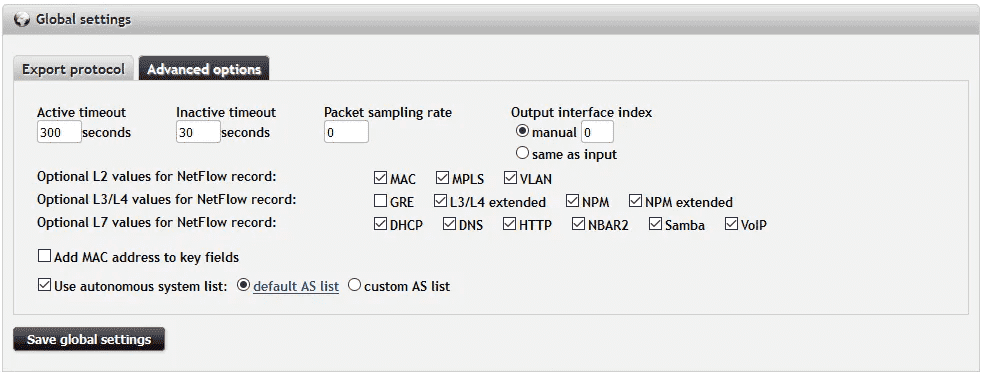Click the globe icon beside Global settings
This screenshot has height=376, width=984.
pyautogui.click(x=21, y=19)
